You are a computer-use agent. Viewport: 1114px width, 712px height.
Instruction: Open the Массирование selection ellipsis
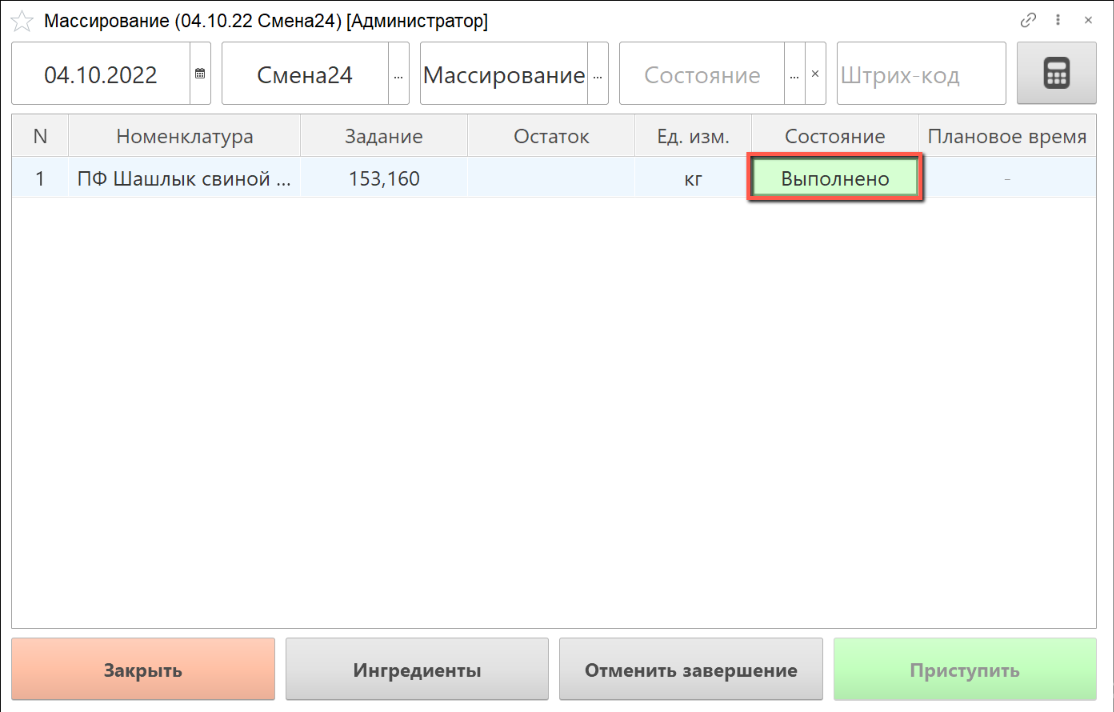click(598, 74)
